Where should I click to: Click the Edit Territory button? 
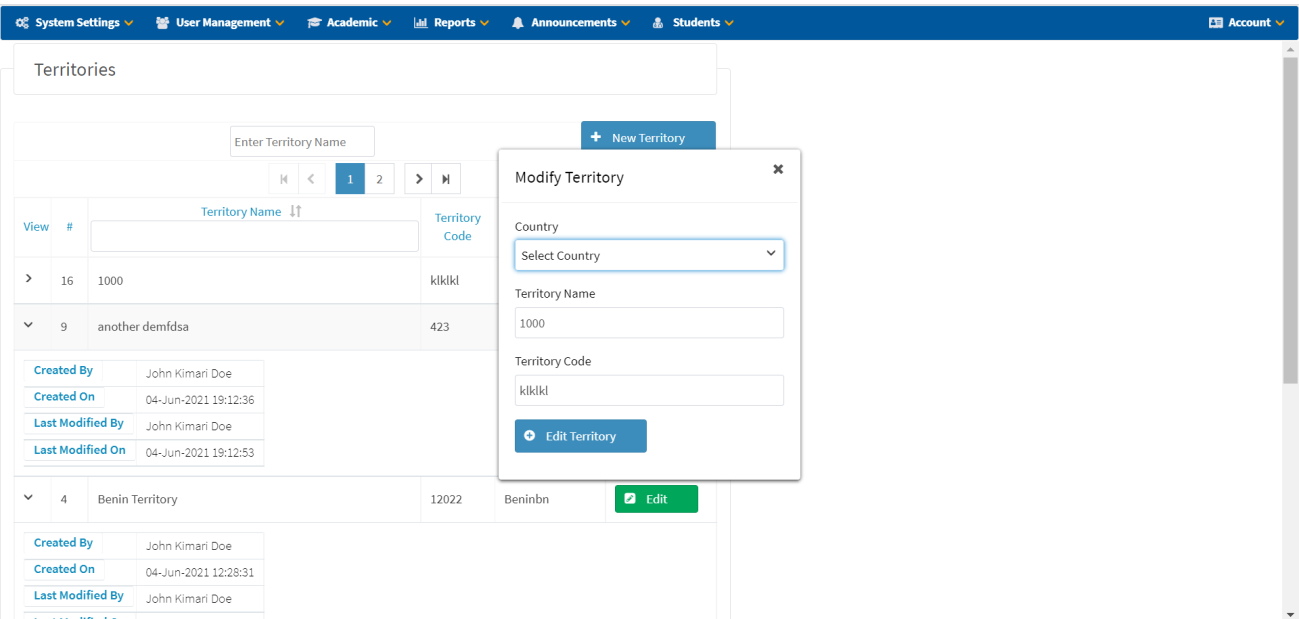tap(580, 436)
